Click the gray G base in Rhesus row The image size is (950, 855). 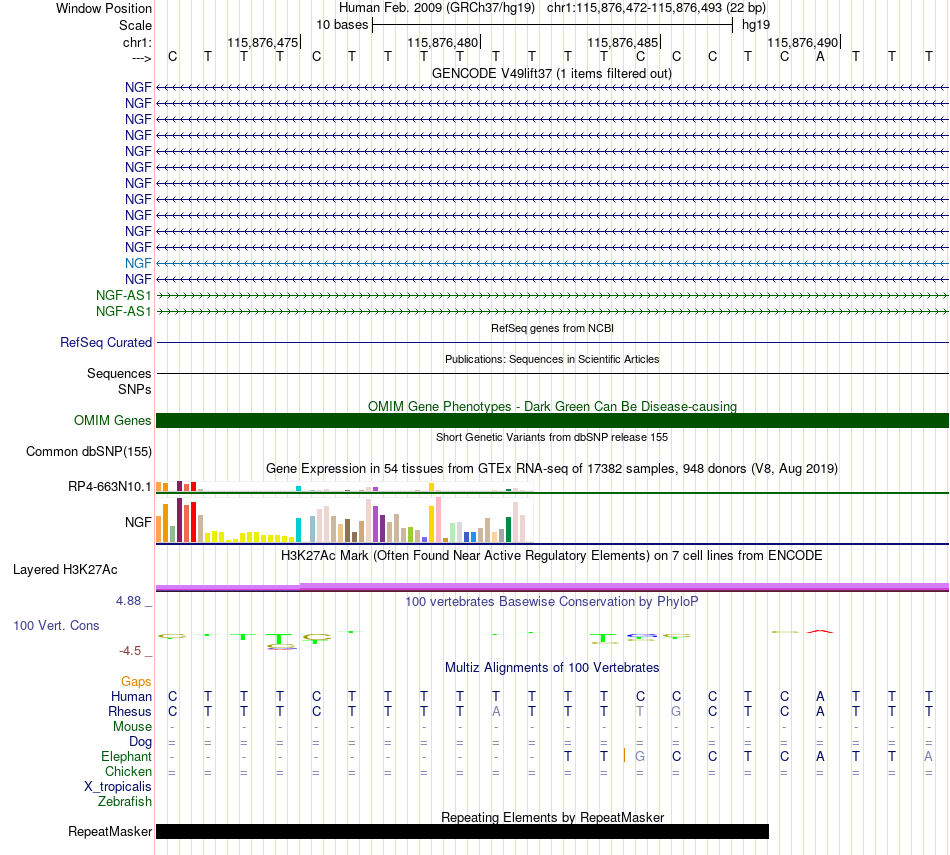coord(676,711)
